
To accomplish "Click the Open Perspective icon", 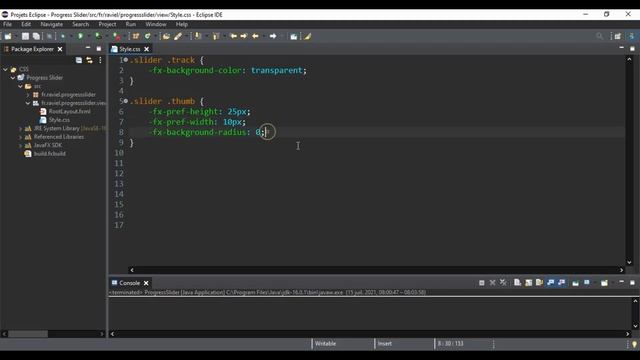I will [x=618, y=36].
